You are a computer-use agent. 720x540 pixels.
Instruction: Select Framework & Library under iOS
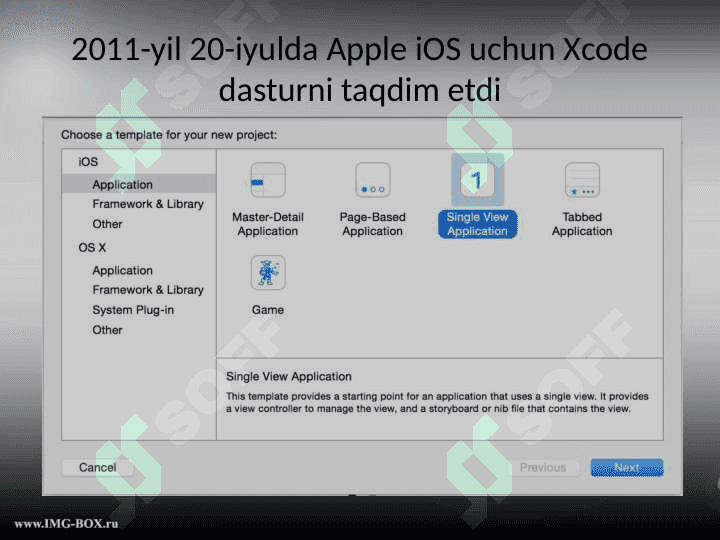147,204
